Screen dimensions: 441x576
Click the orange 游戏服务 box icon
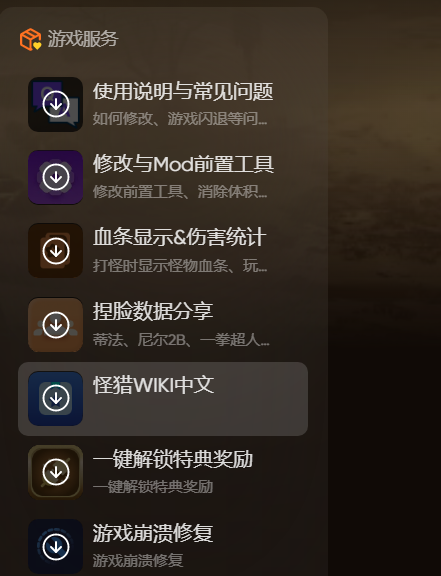pyautogui.click(x=31, y=39)
